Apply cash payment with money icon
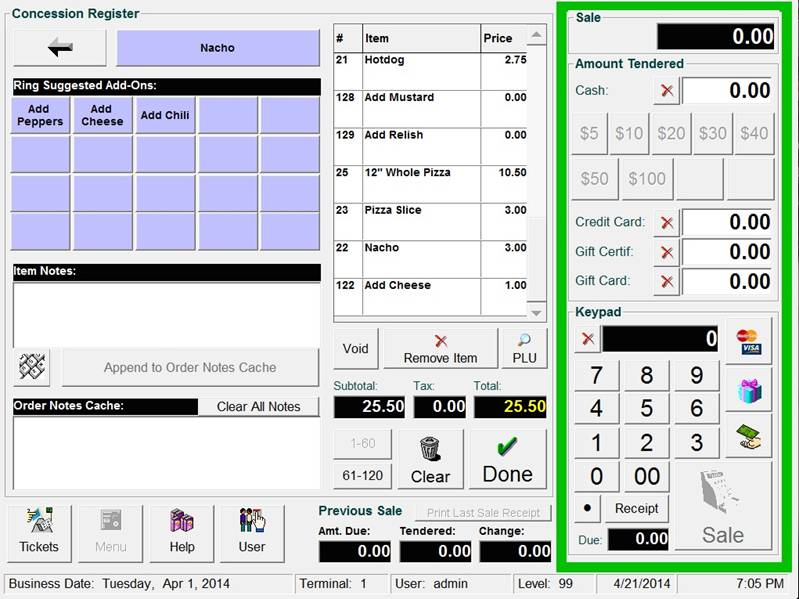The width and height of the screenshot is (799, 599). click(748, 437)
